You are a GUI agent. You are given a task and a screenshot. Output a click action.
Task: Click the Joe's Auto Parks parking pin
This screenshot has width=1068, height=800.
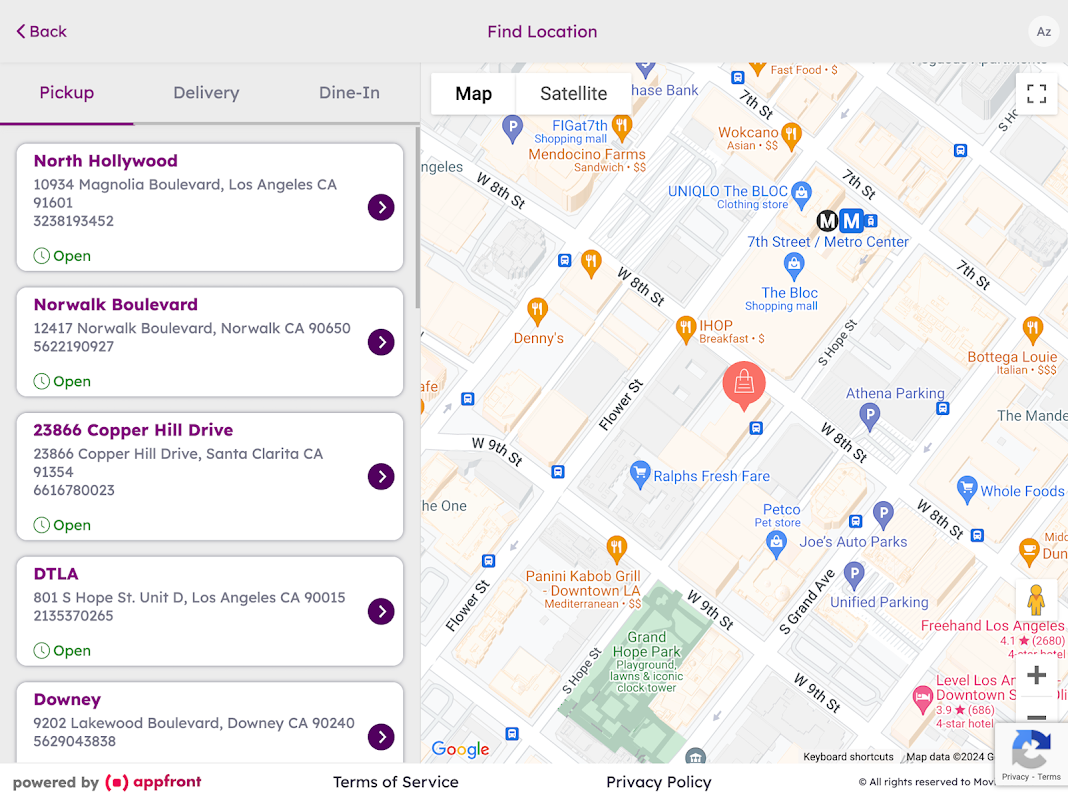coord(883,515)
